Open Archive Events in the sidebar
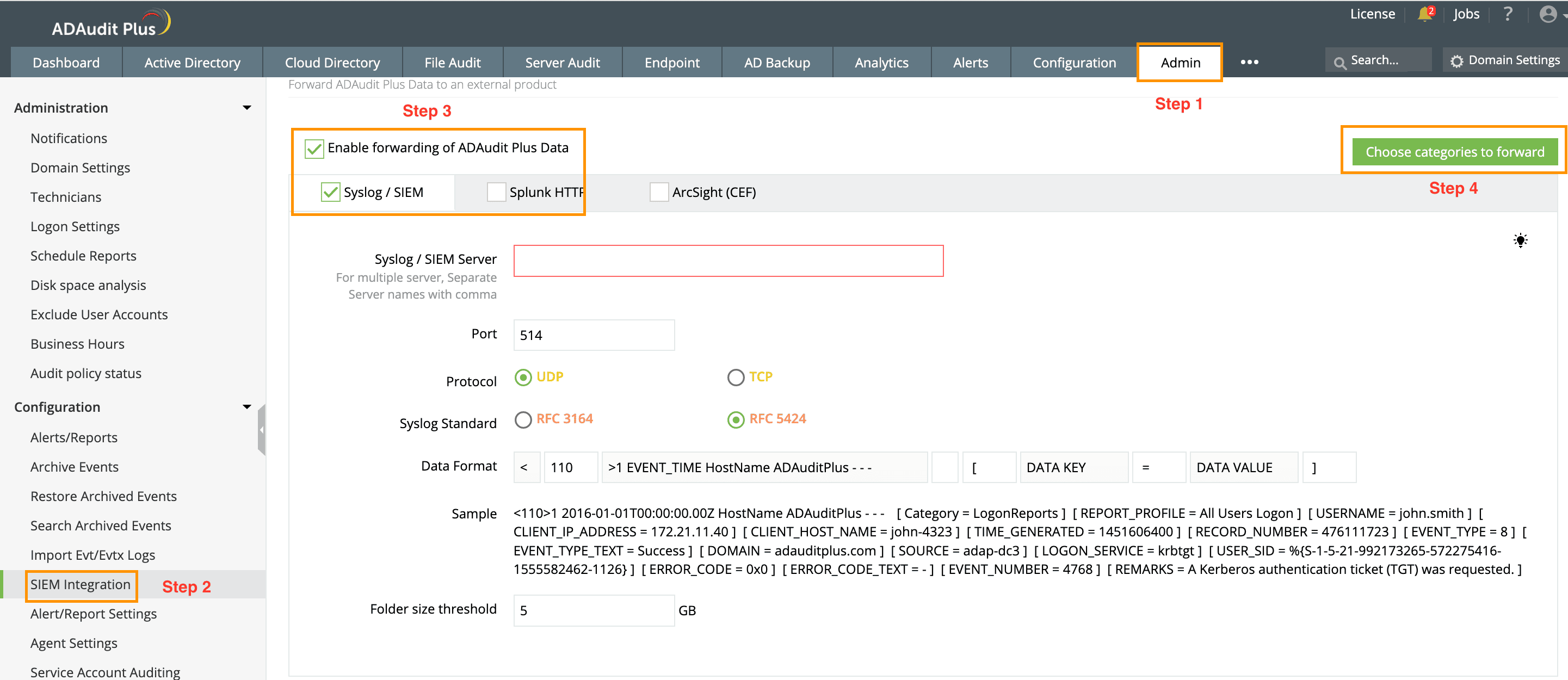Viewport: 1568px width, 680px height. coord(74,467)
